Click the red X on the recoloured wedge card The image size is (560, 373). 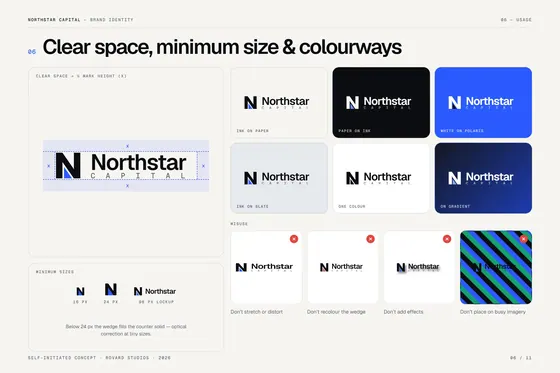point(370,239)
